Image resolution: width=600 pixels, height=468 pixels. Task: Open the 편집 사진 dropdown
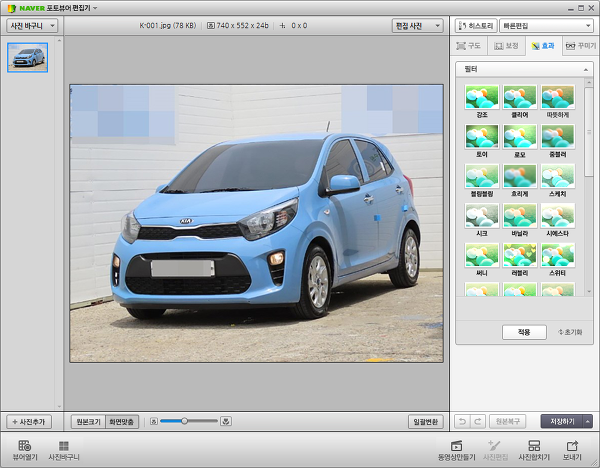click(417, 26)
